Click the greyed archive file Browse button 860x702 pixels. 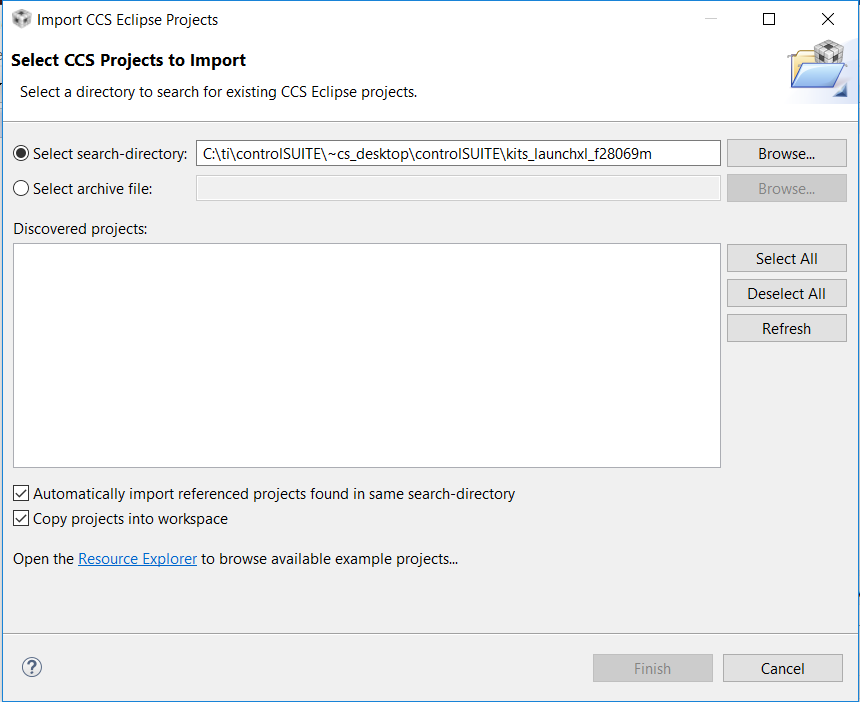pos(786,188)
